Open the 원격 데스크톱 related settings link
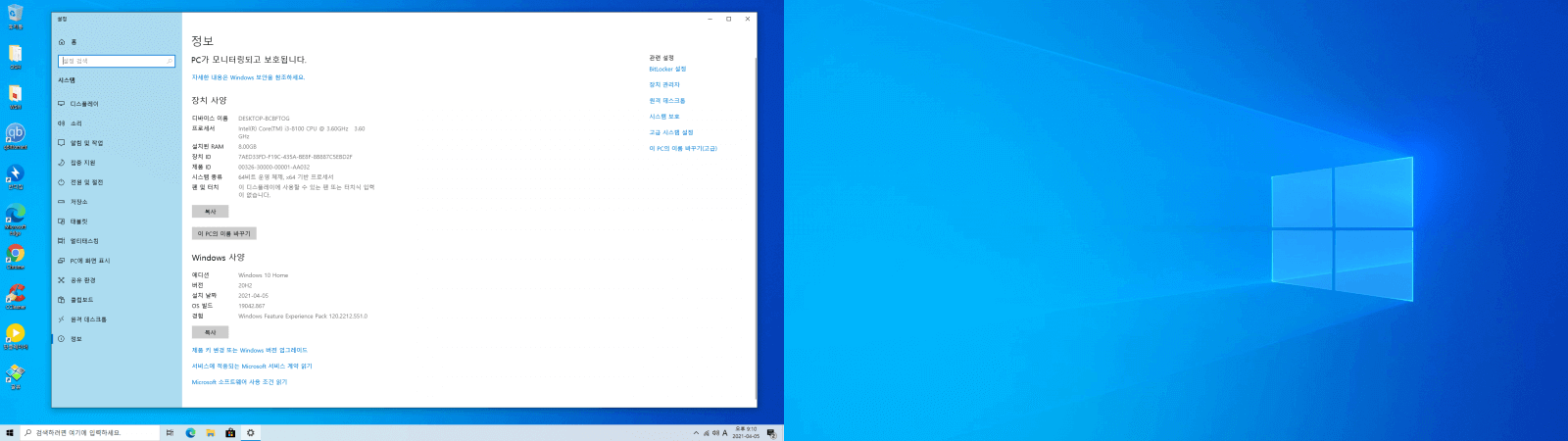Viewport: 1568px width, 441px height. click(x=667, y=101)
